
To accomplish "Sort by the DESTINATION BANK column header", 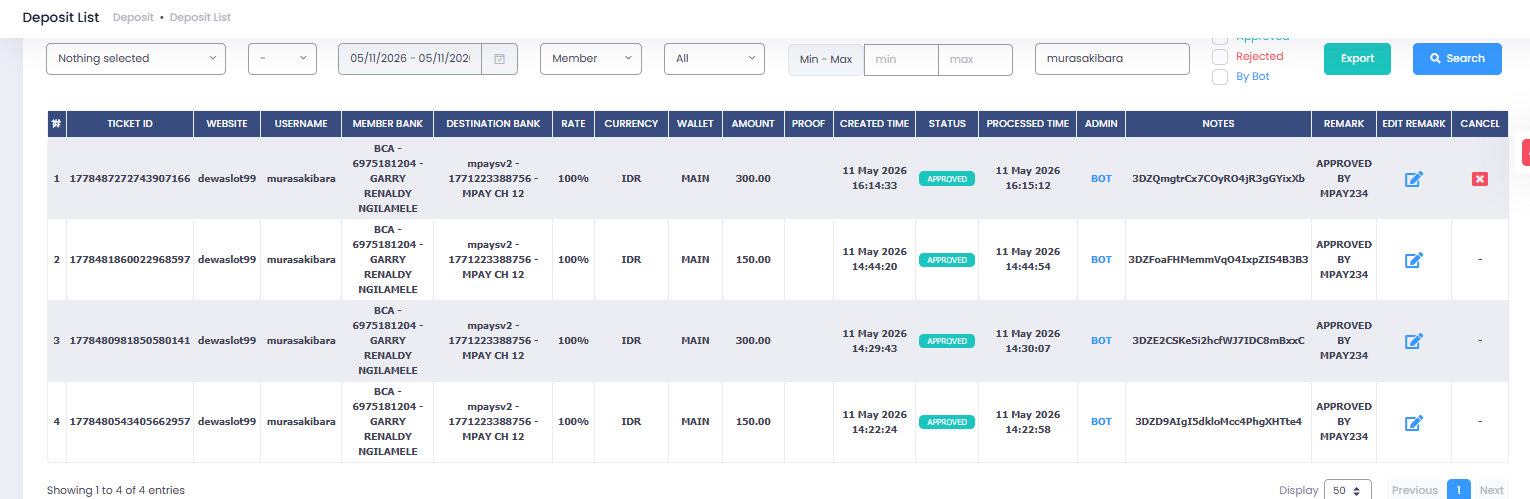I will [493, 124].
